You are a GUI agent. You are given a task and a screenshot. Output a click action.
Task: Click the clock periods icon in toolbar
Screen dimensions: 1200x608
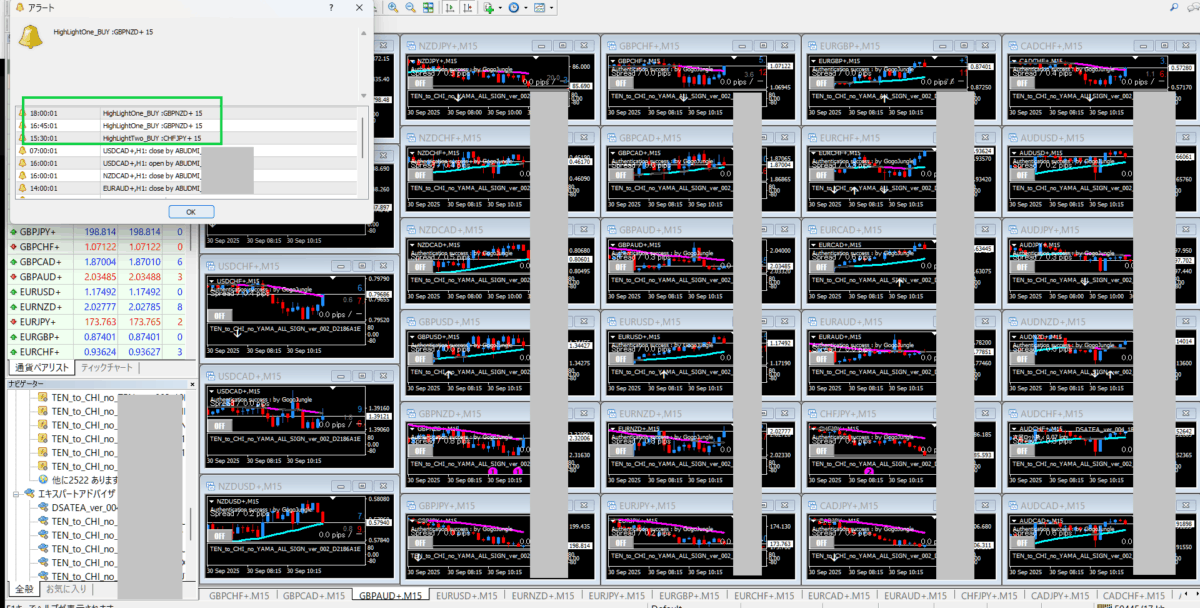point(514,8)
